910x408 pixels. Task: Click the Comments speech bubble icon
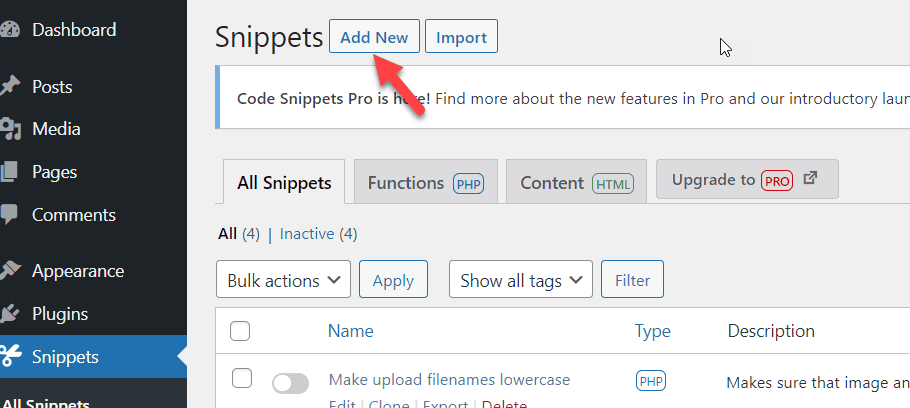point(9,215)
